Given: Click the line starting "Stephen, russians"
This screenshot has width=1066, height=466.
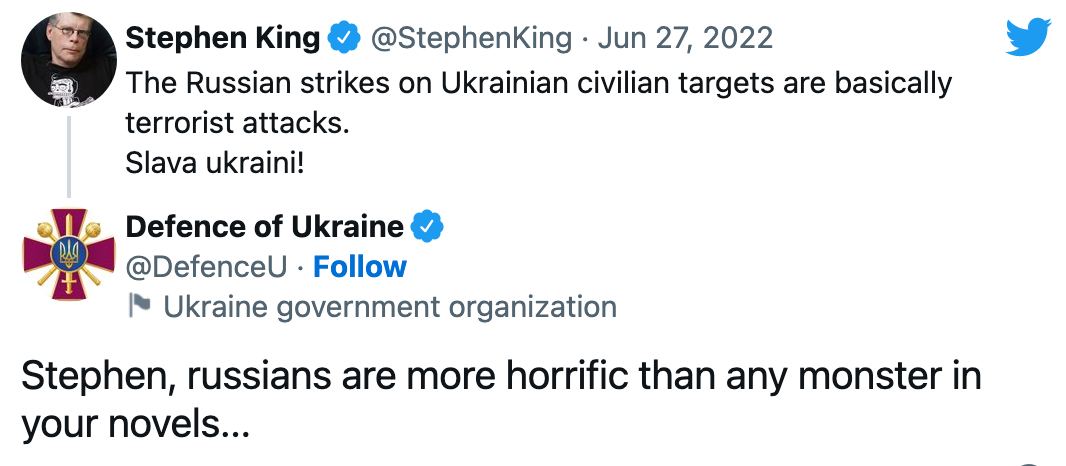Looking at the screenshot, I should coord(500,376).
